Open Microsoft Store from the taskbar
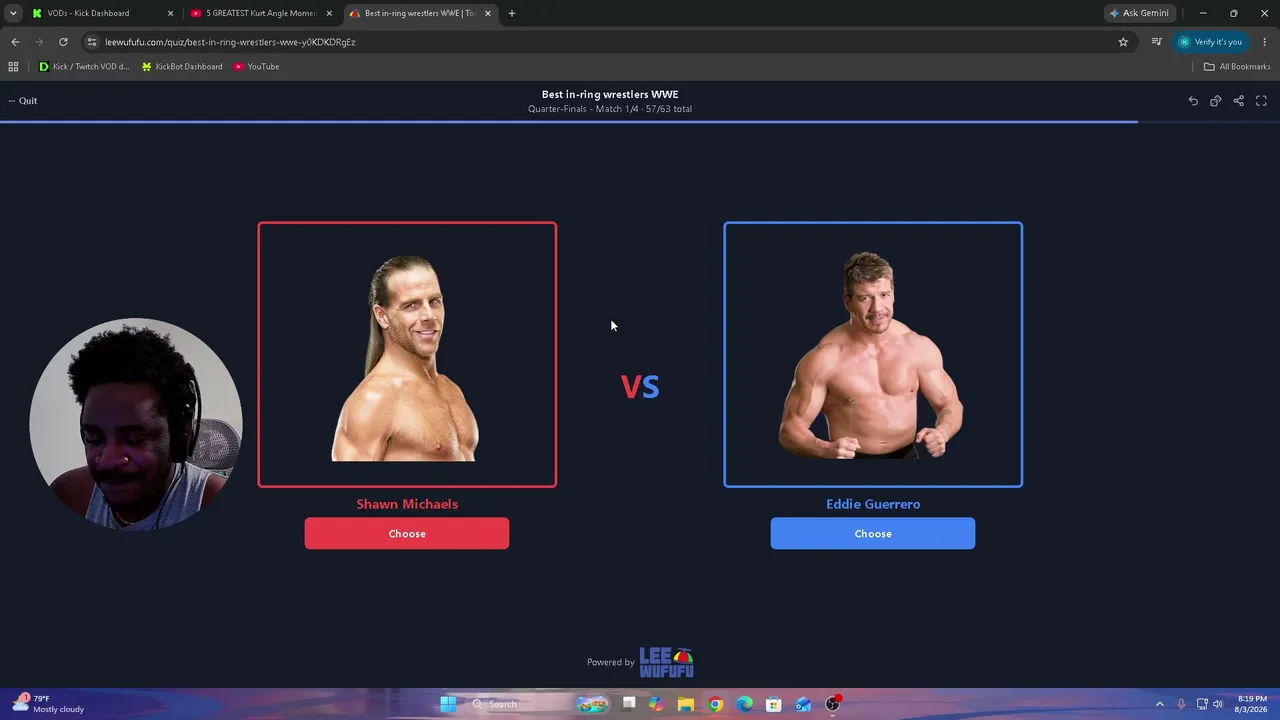The image size is (1280, 720). (x=774, y=704)
